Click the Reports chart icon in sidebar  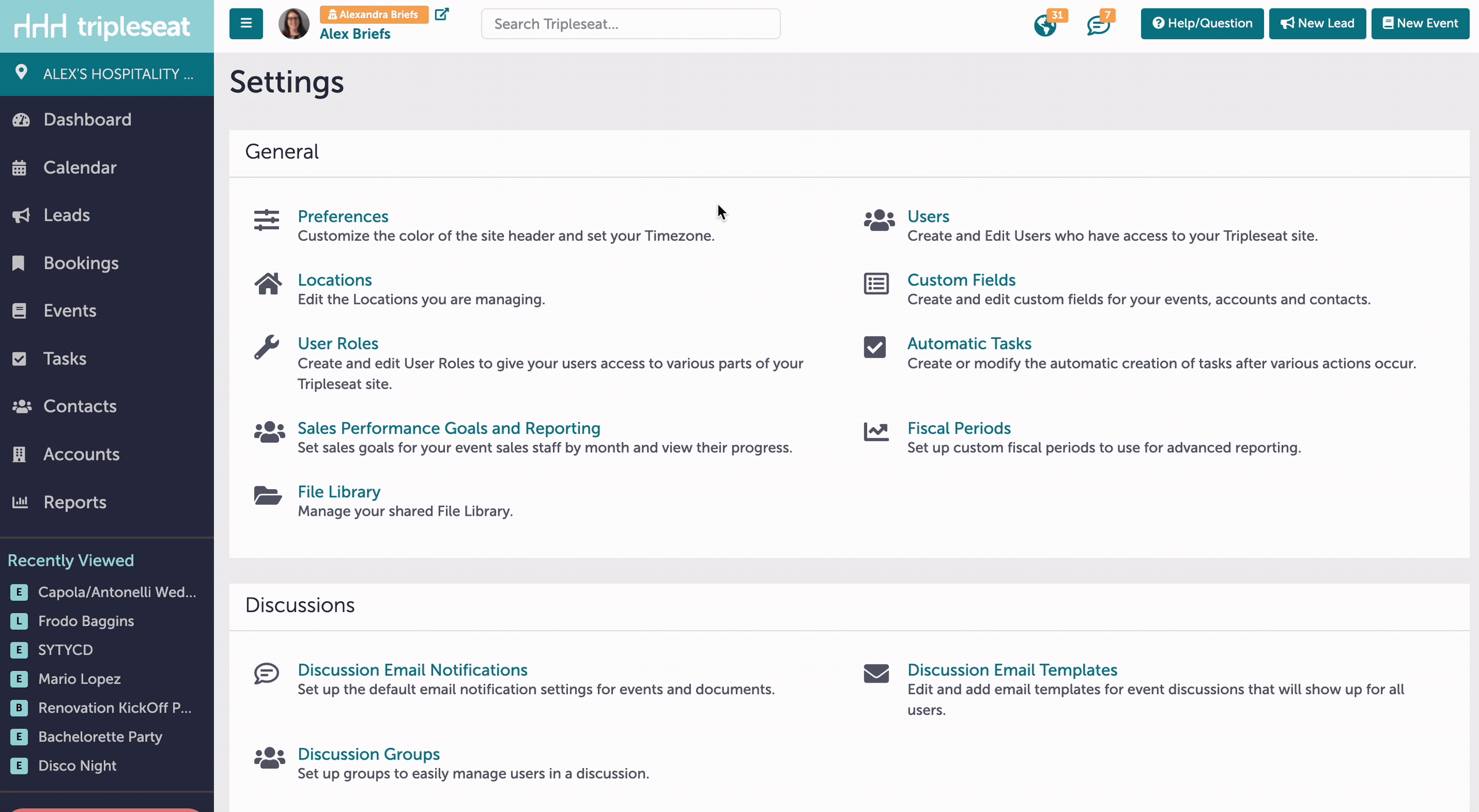(20, 502)
